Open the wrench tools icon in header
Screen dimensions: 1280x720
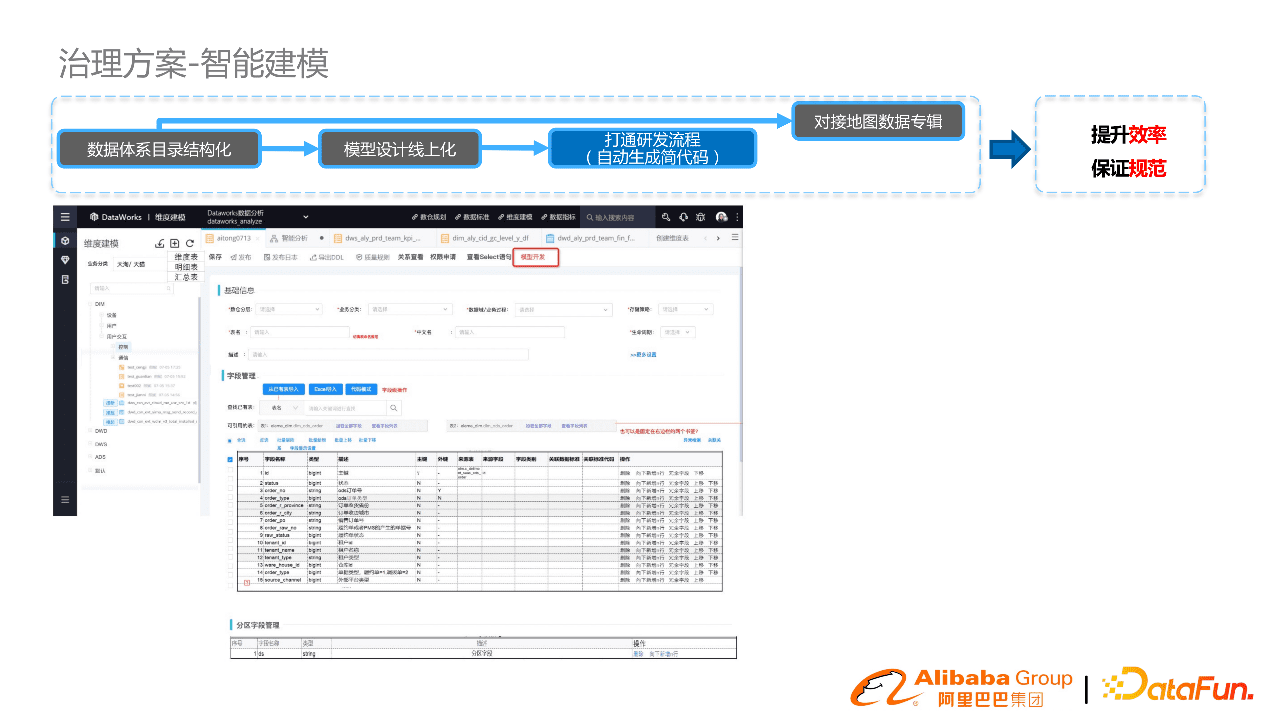666,217
